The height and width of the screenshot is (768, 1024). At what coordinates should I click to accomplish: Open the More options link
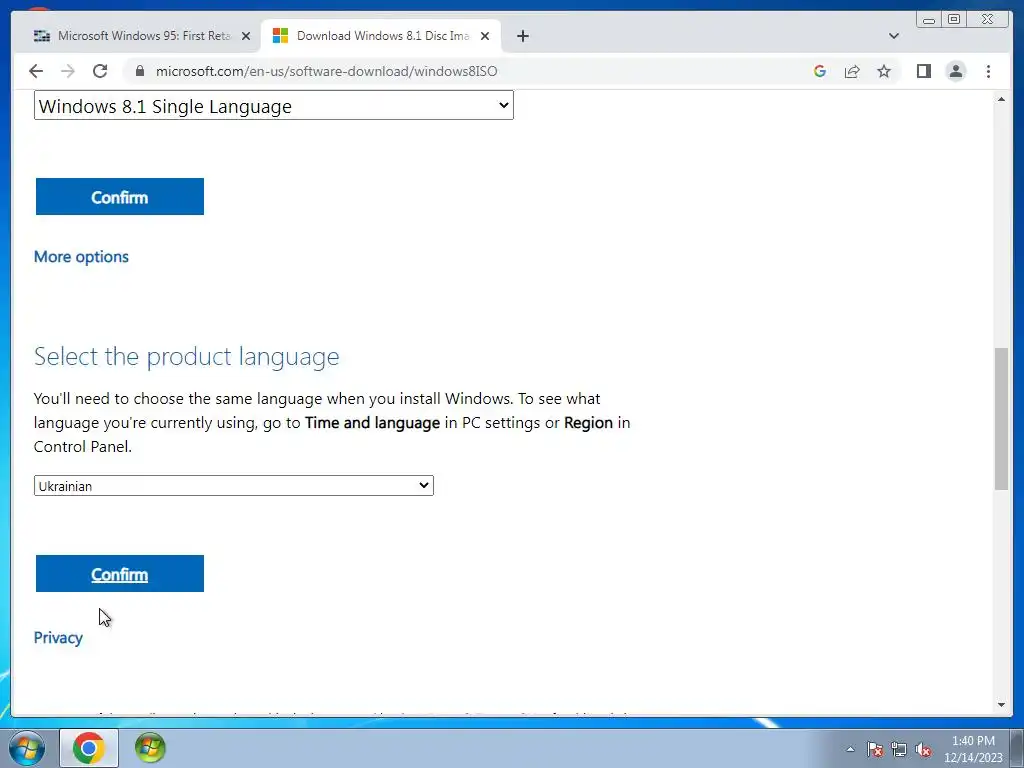click(x=81, y=257)
